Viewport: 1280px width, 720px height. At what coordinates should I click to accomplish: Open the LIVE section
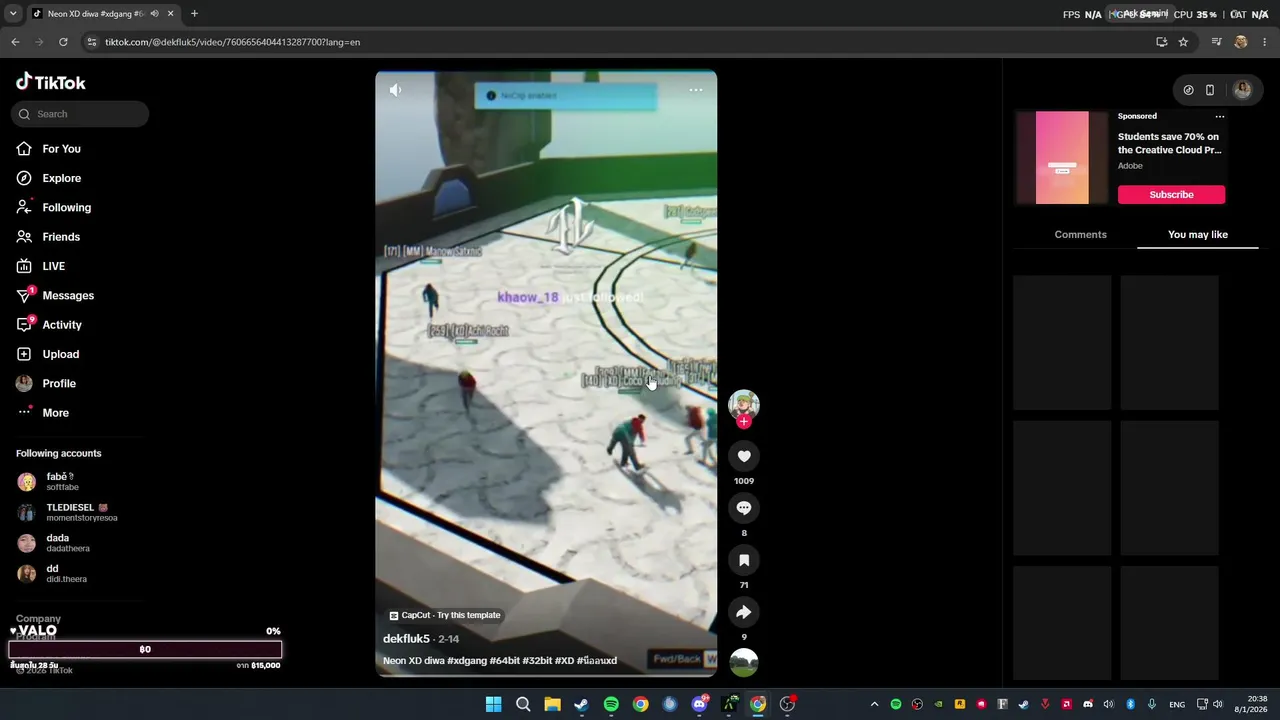tap(54, 266)
